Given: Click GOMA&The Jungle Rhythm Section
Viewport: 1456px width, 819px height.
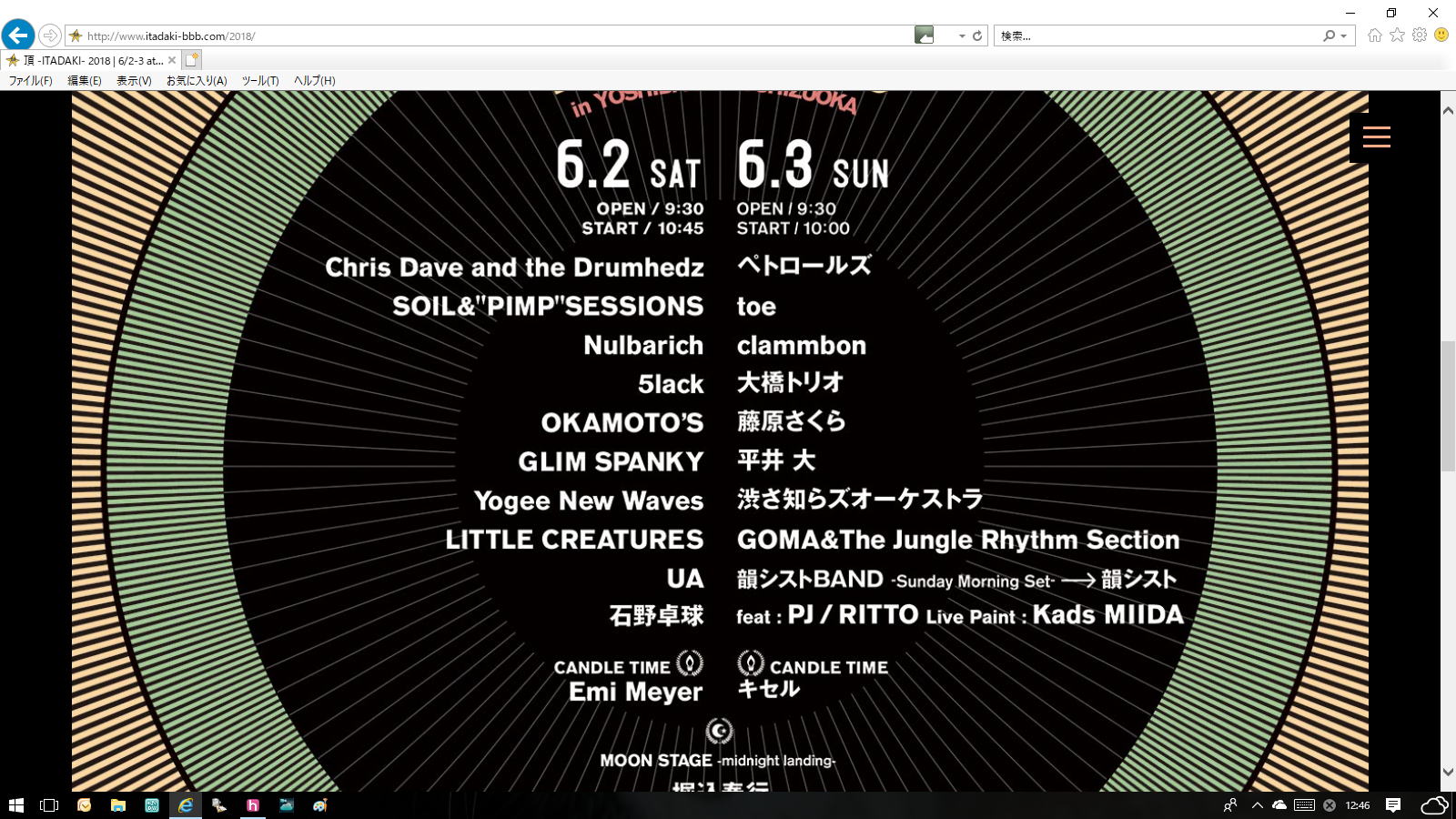Looking at the screenshot, I should [958, 541].
